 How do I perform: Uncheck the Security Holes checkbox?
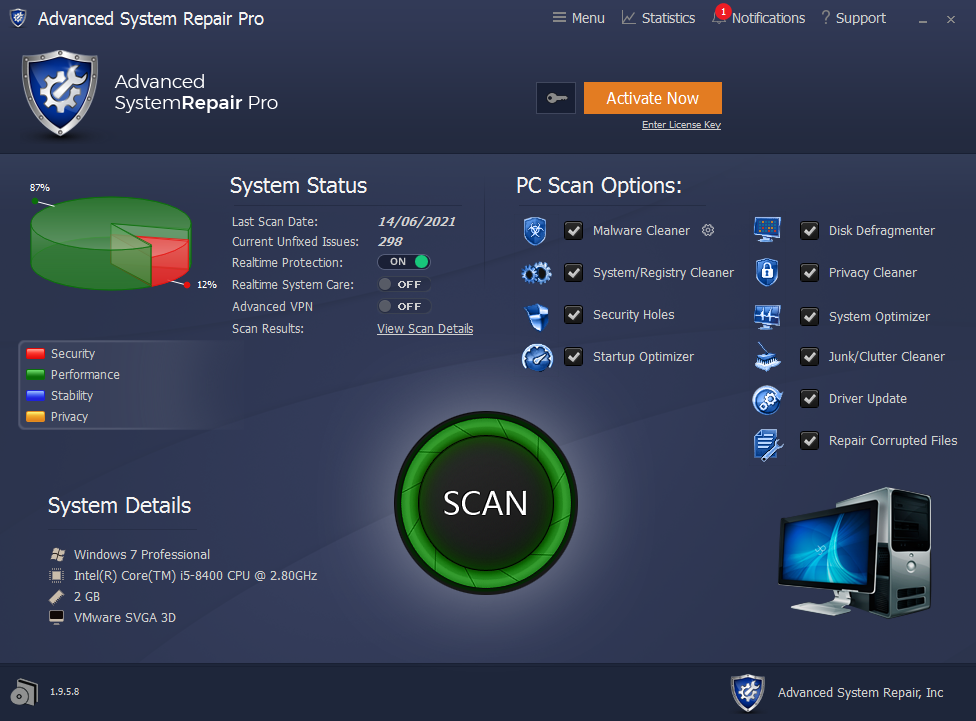[x=573, y=314]
